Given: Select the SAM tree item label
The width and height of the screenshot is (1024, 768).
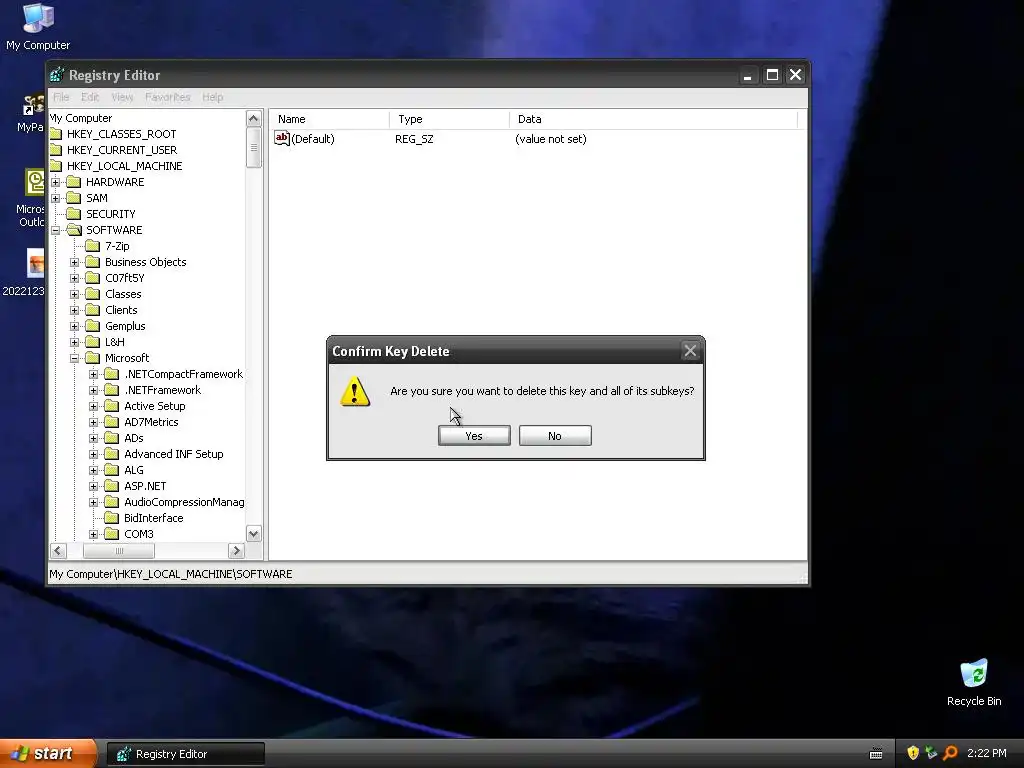Looking at the screenshot, I should pos(97,198).
